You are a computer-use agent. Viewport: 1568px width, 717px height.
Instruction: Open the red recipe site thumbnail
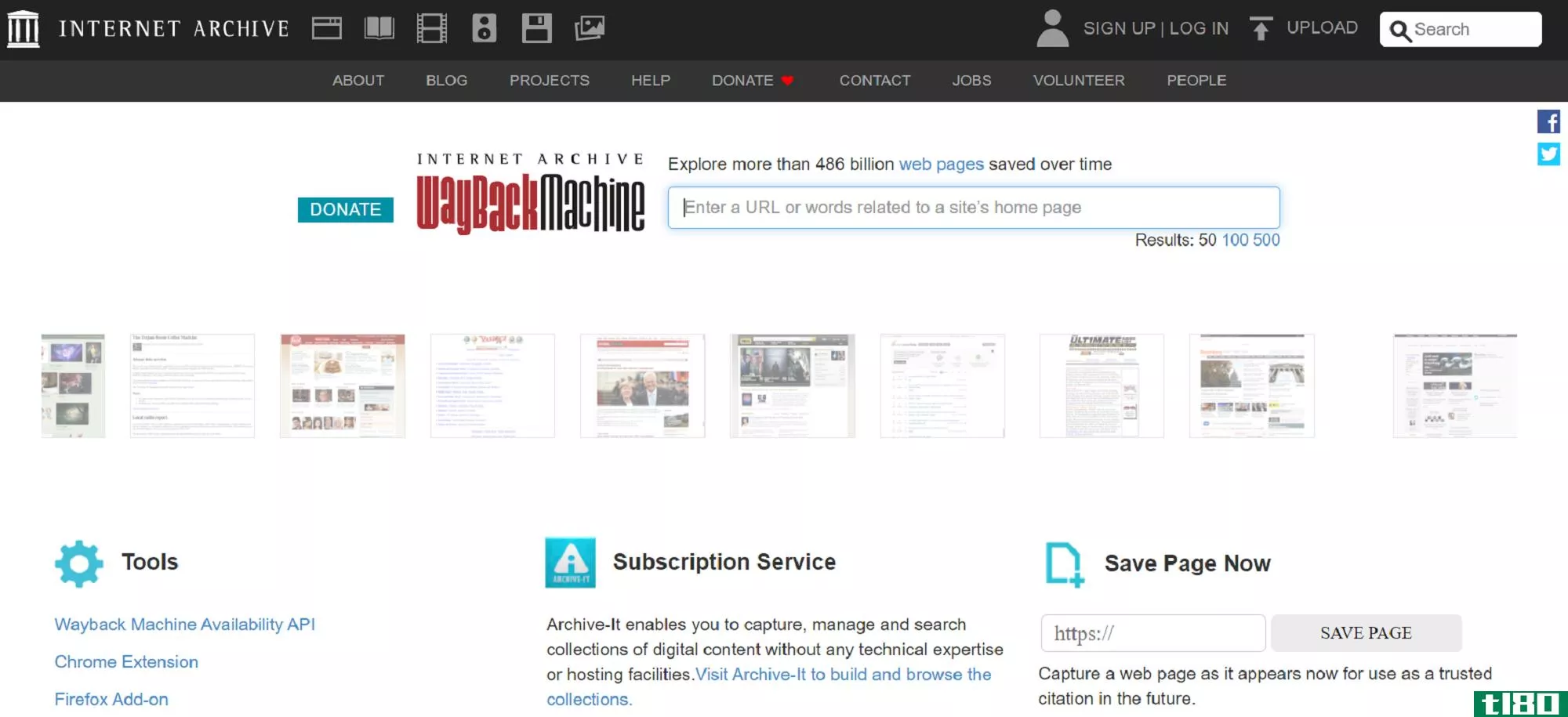pyautogui.click(x=343, y=386)
